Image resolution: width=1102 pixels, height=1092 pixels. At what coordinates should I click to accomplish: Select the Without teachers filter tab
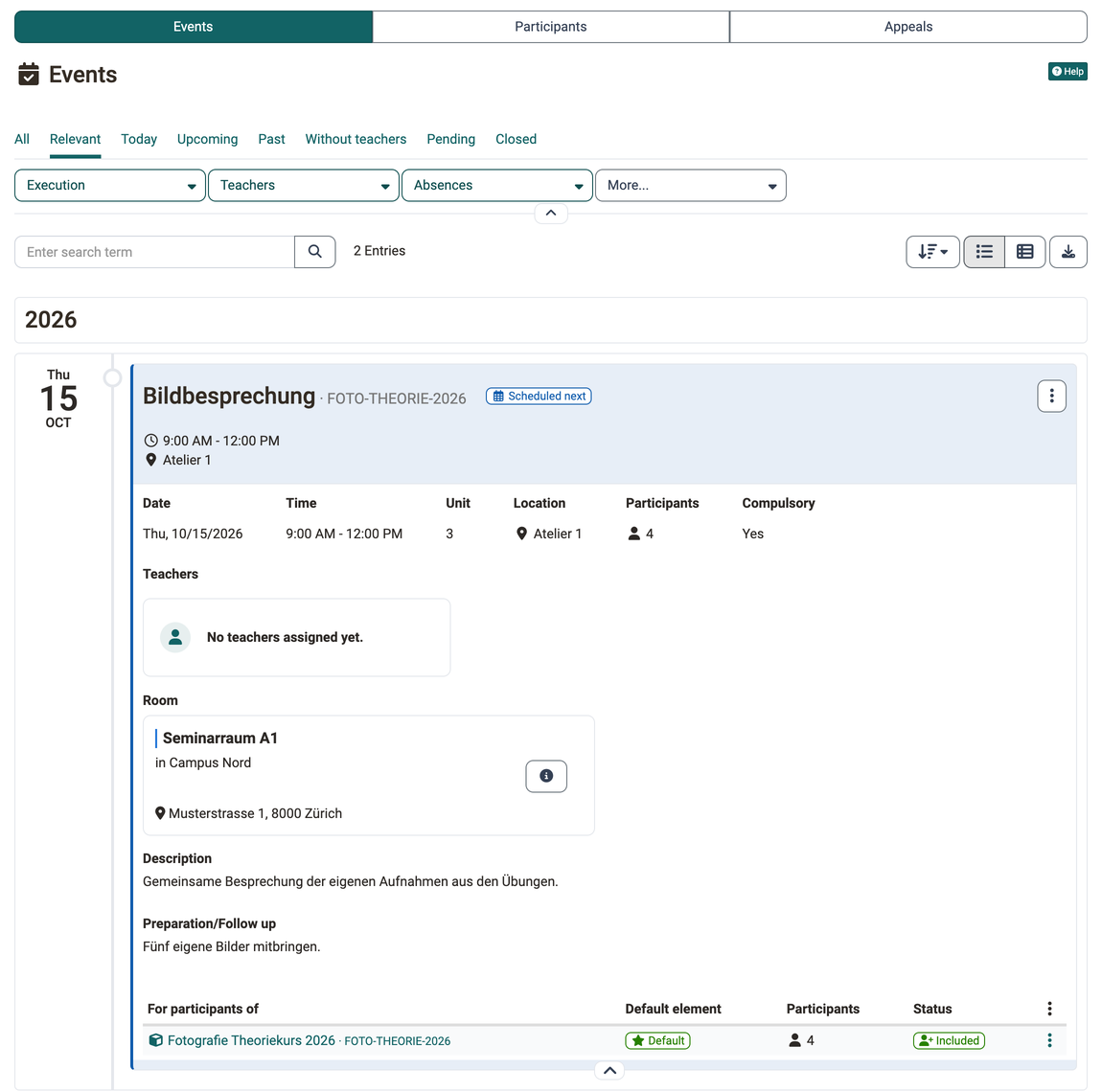coord(356,139)
